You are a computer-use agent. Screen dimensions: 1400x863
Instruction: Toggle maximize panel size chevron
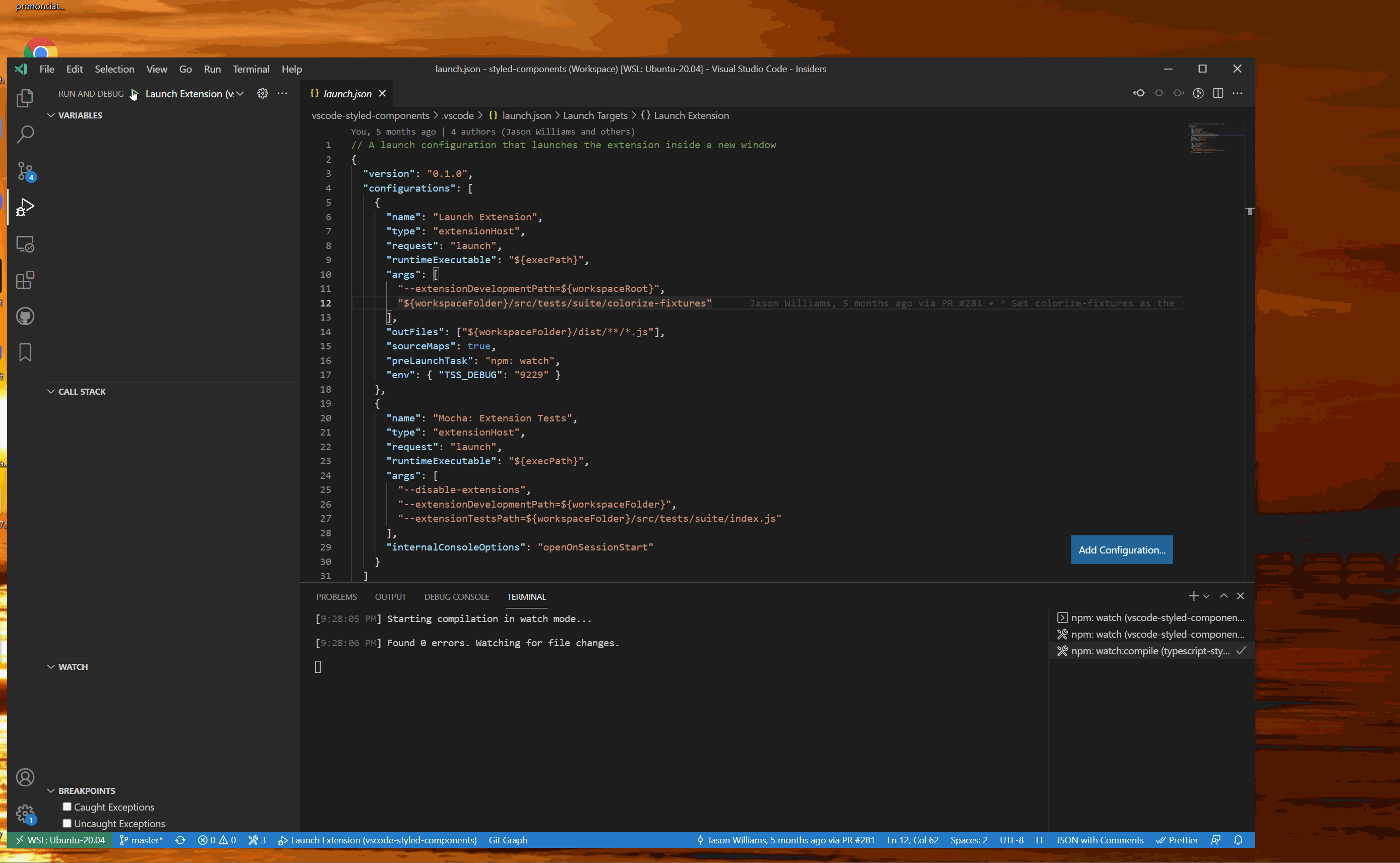[x=1224, y=596]
